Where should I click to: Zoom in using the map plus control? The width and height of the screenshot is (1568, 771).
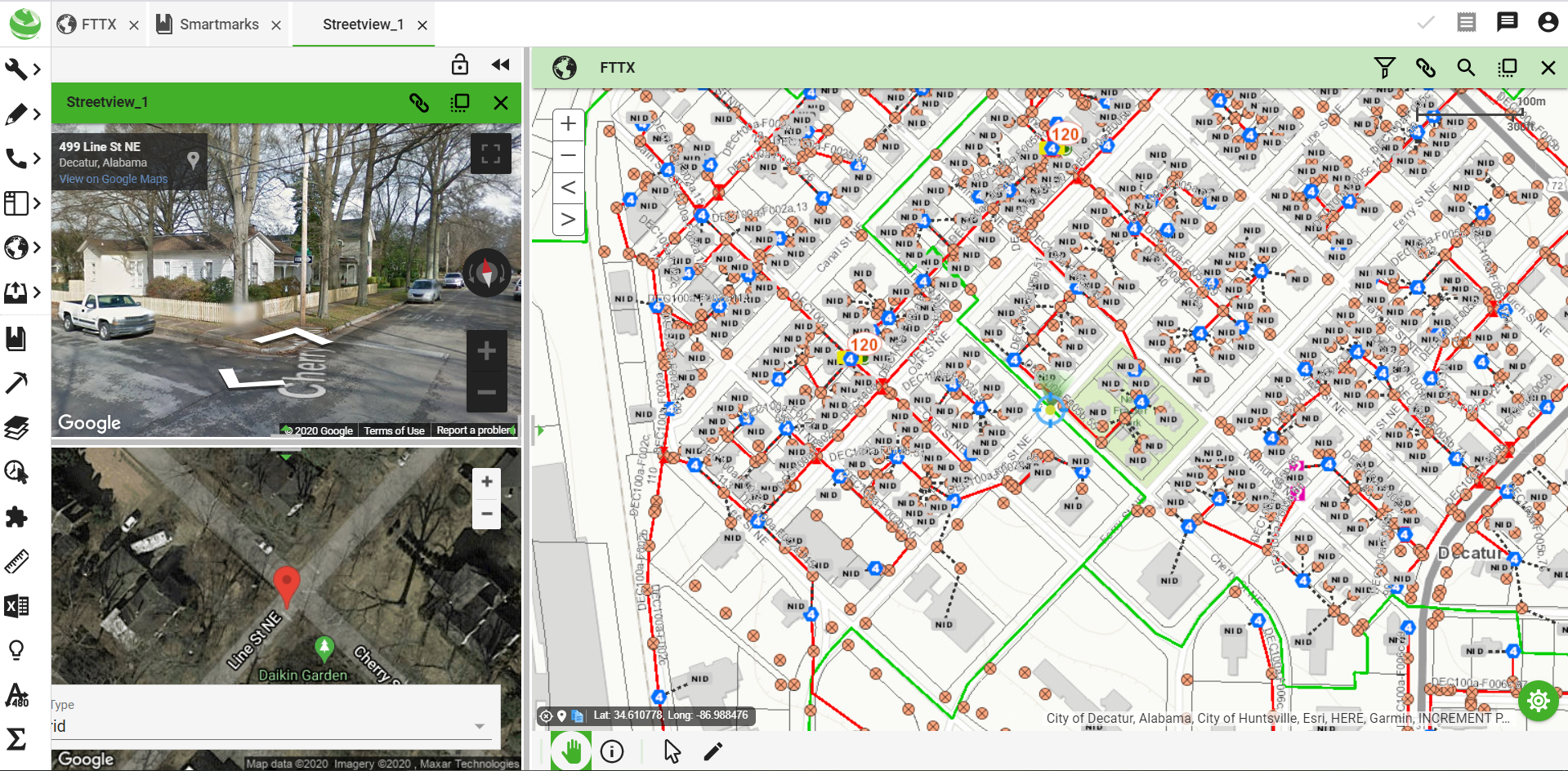567,123
